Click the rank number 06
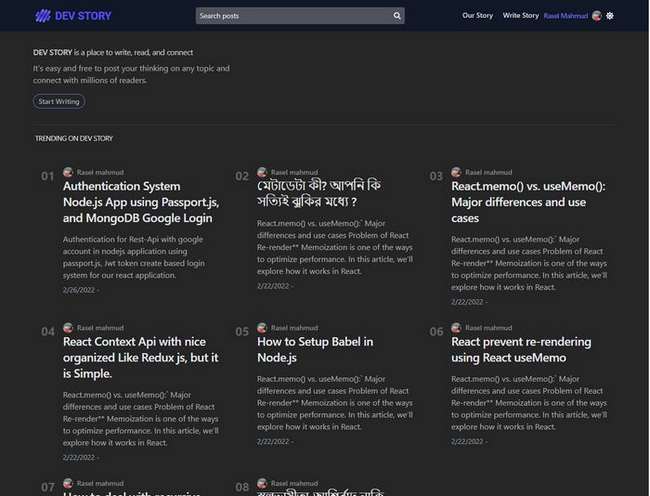Image resolution: width=650 pixels, height=496 pixels. pyautogui.click(x=436, y=332)
